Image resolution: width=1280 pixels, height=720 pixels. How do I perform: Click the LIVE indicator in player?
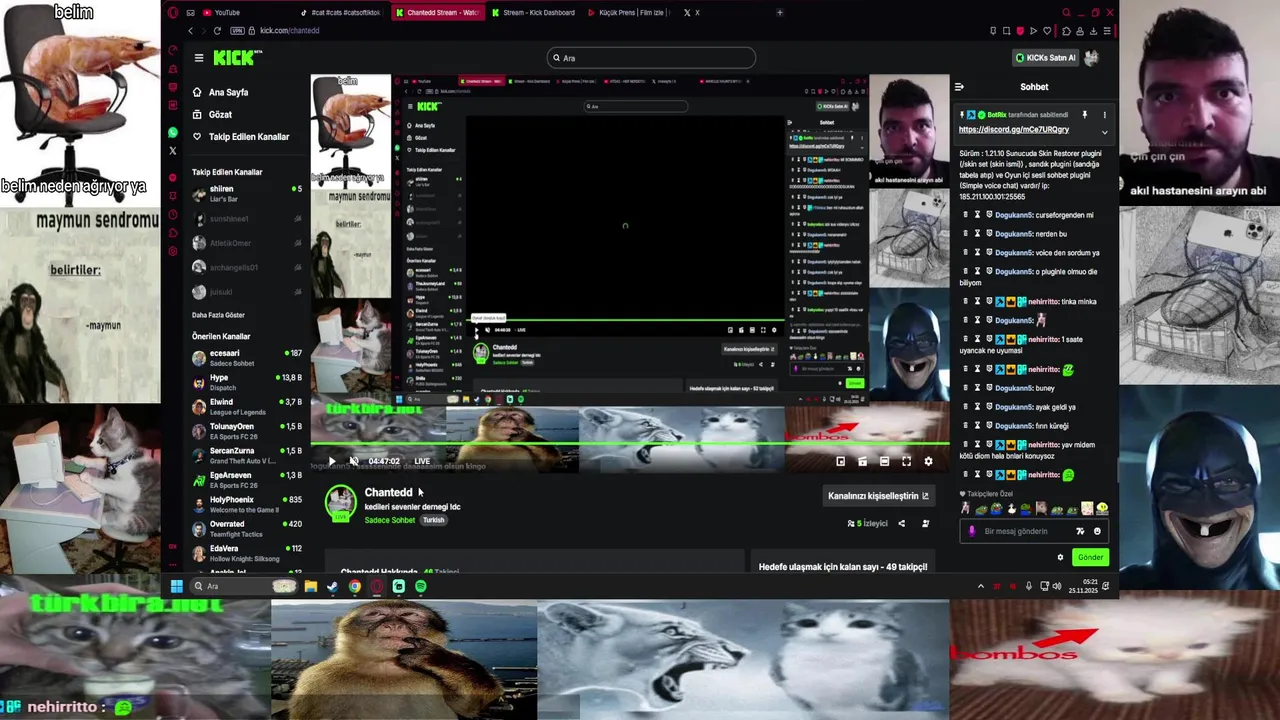pos(422,461)
